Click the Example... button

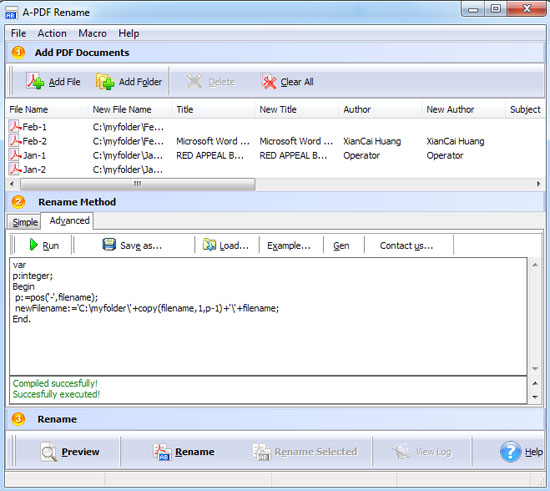[x=289, y=246]
